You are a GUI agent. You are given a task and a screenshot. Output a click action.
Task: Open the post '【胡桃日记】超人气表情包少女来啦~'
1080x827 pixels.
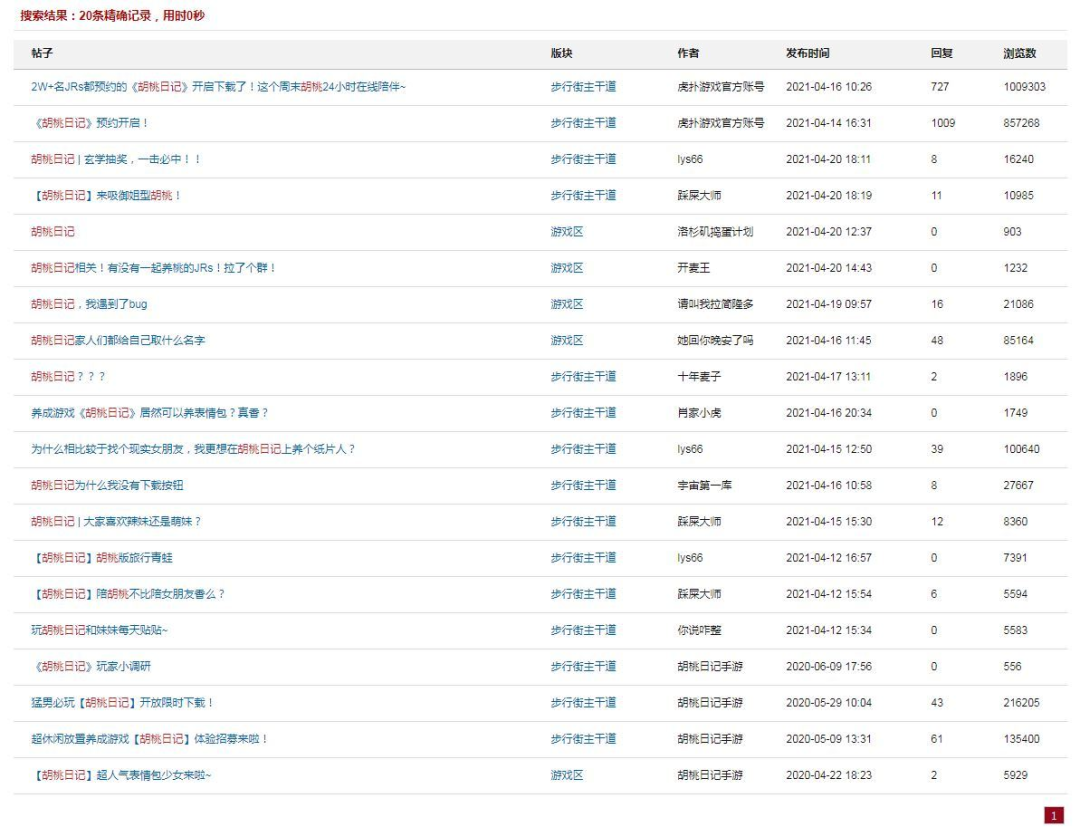coord(121,775)
